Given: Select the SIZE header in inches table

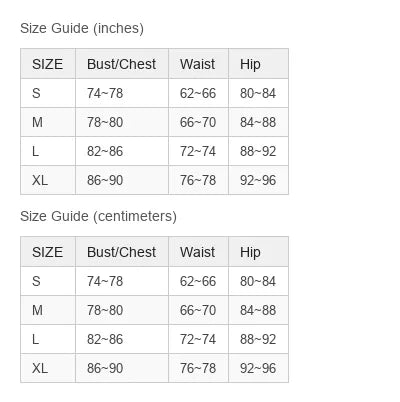Looking at the screenshot, I should tap(48, 64).
